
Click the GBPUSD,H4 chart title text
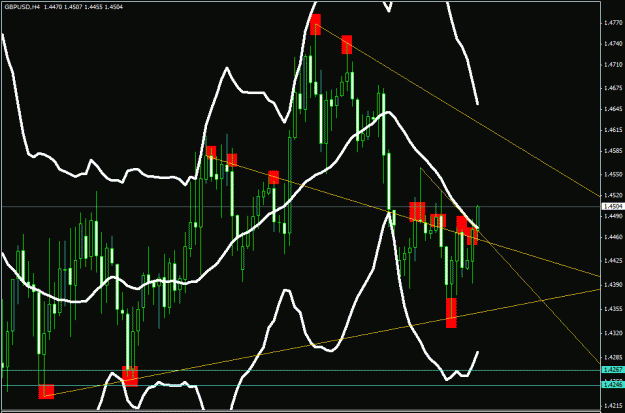pyautogui.click(x=21, y=7)
